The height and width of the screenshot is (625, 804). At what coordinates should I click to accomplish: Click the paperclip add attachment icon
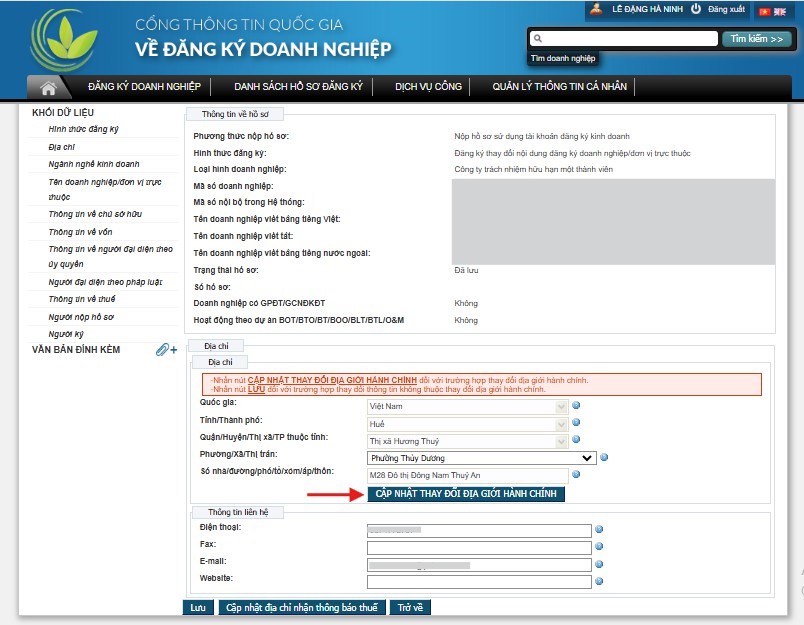coord(166,350)
